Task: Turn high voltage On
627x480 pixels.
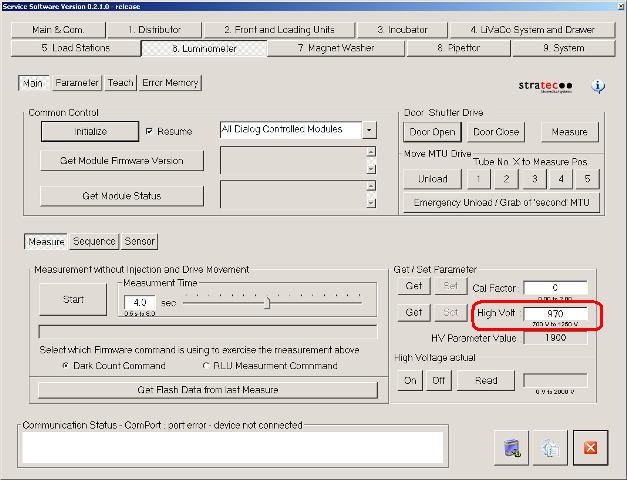Action: pos(410,380)
